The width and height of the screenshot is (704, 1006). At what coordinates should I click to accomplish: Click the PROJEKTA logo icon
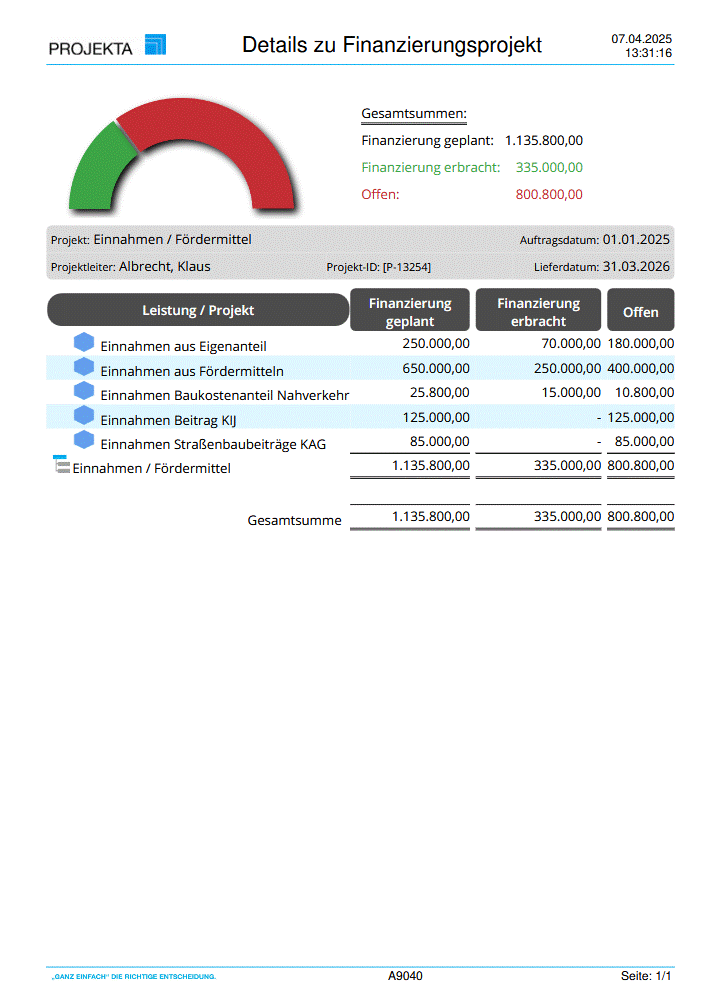[155, 44]
